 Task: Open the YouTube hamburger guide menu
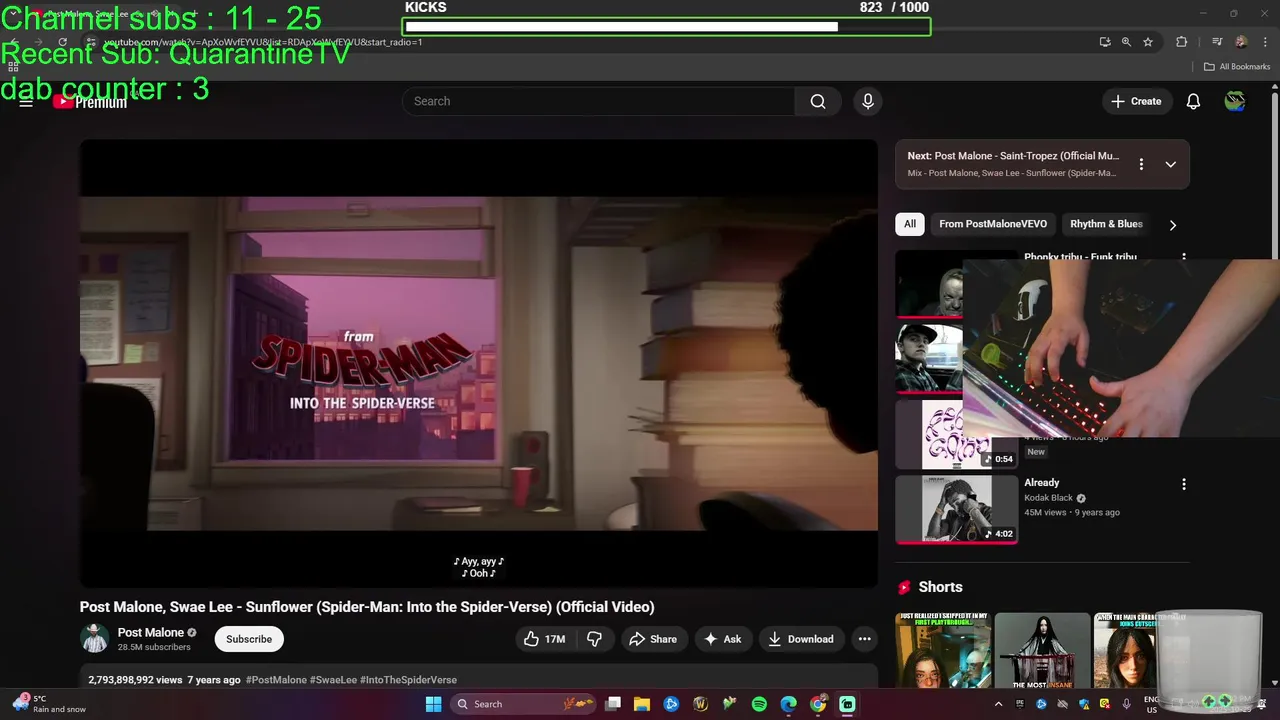coord(26,101)
